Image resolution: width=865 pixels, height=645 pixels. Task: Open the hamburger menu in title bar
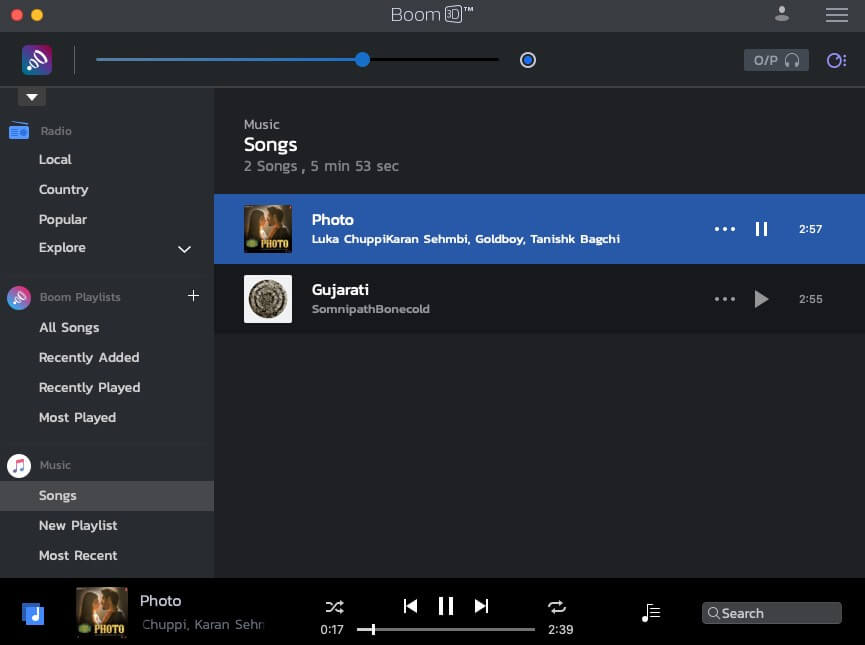tap(836, 15)
